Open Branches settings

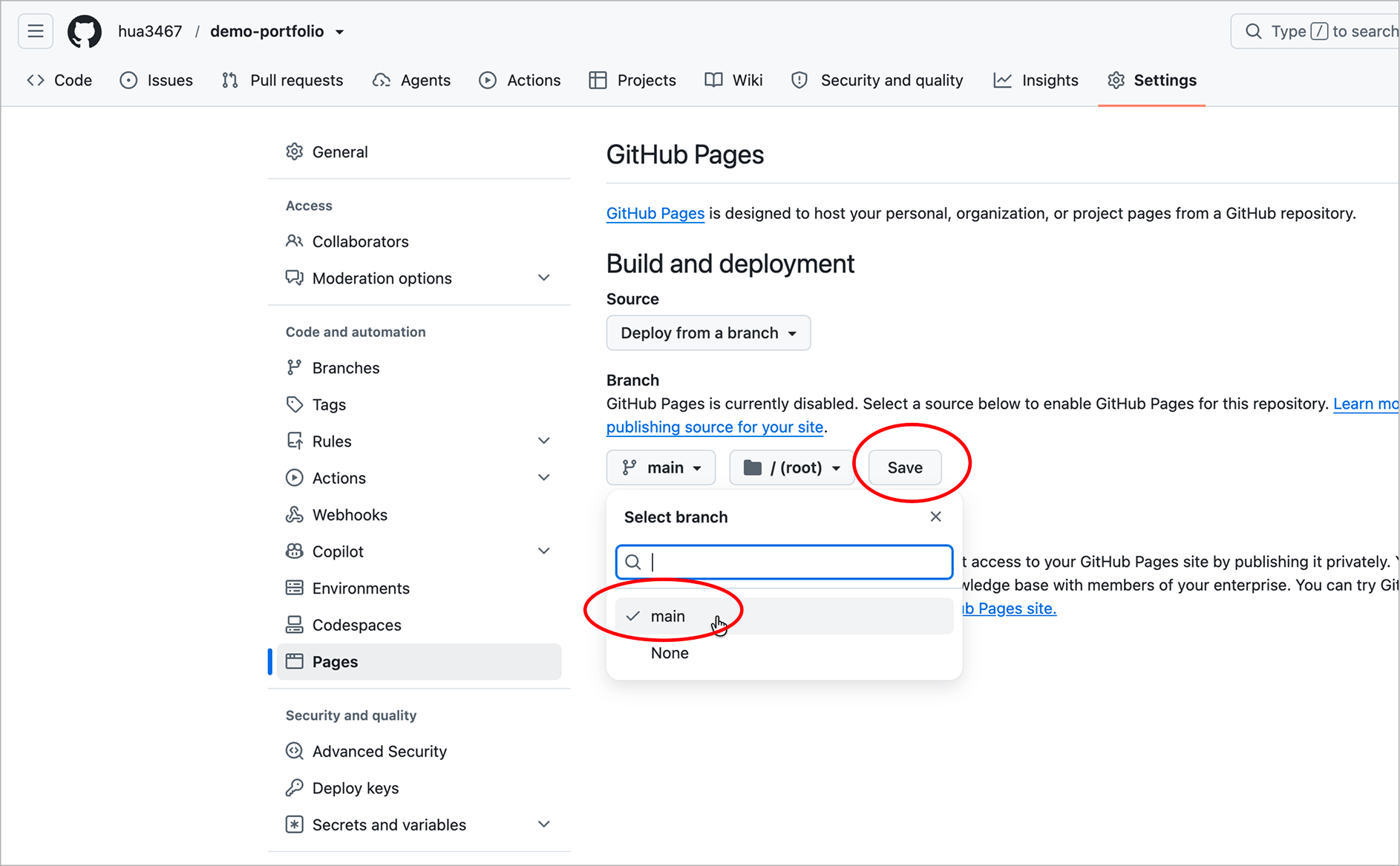tap(419, 368)
